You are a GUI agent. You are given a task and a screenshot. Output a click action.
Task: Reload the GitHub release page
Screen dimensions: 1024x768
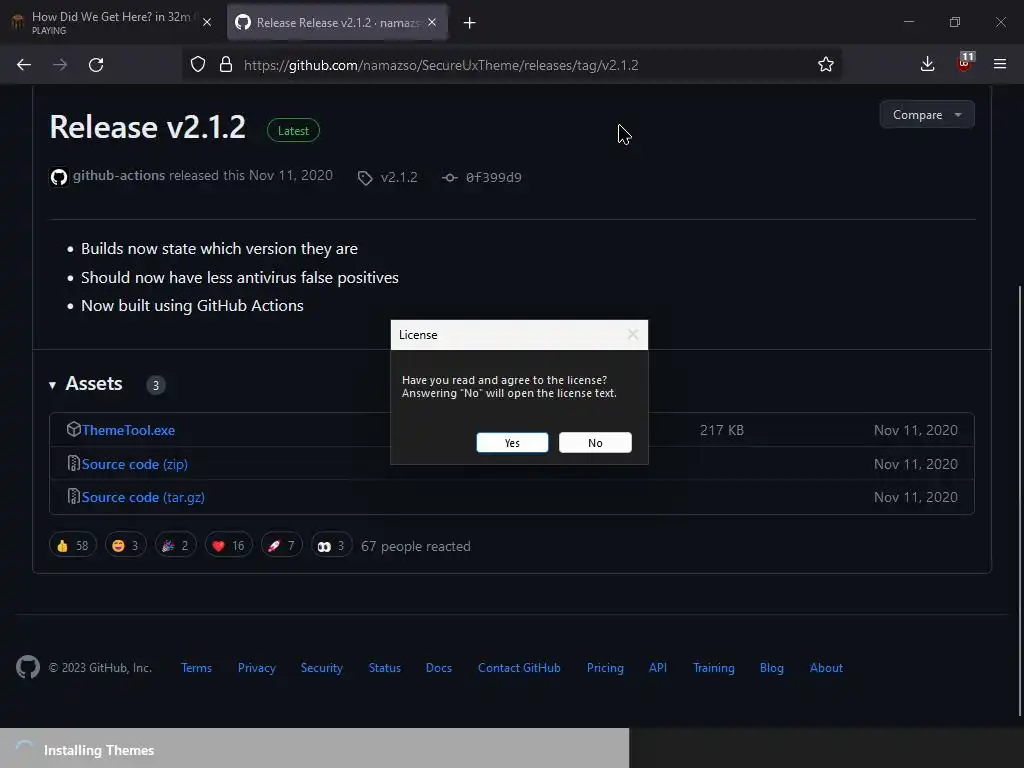[x=96, y=65]
